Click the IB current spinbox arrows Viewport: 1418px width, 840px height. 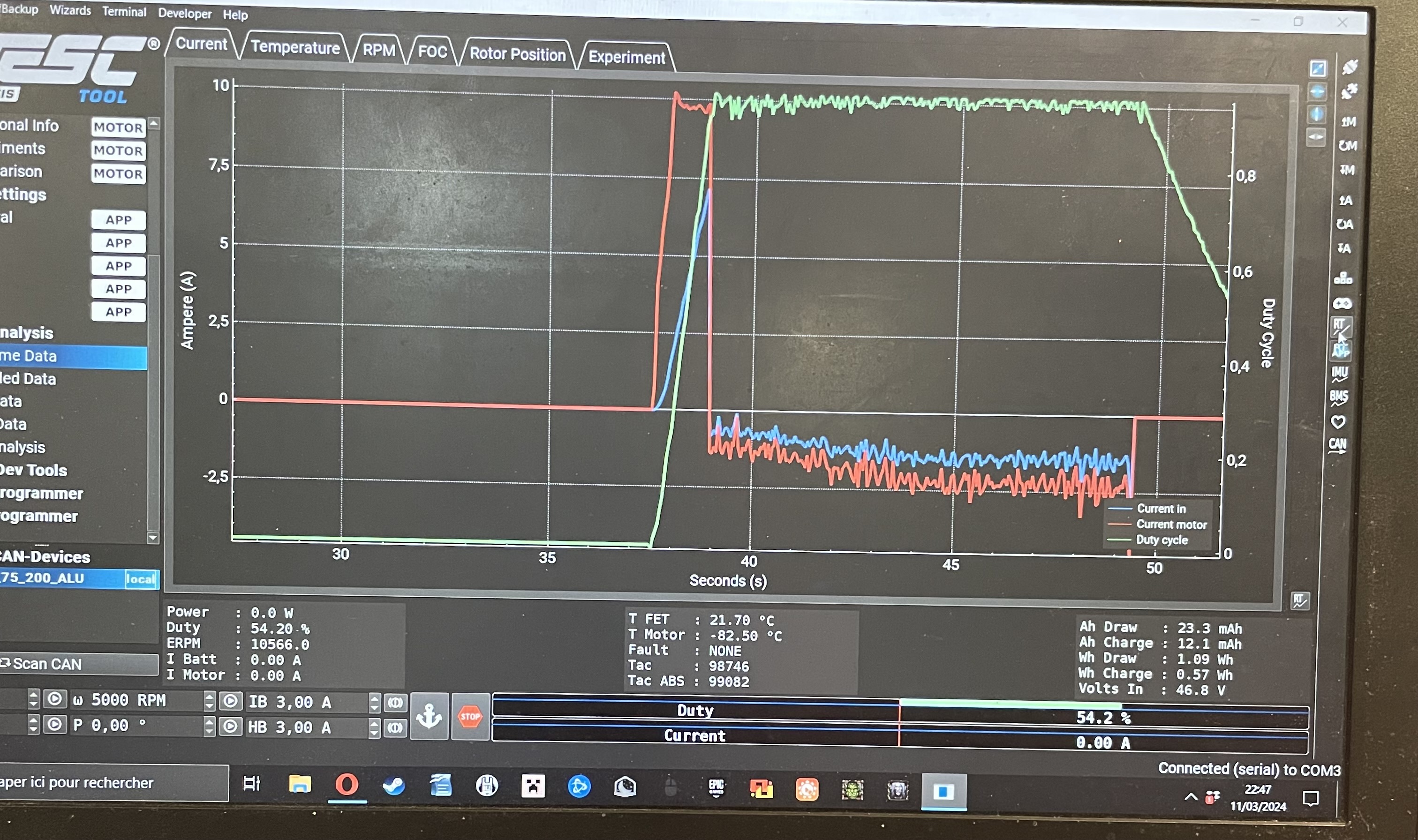click(x=374, y=703)
